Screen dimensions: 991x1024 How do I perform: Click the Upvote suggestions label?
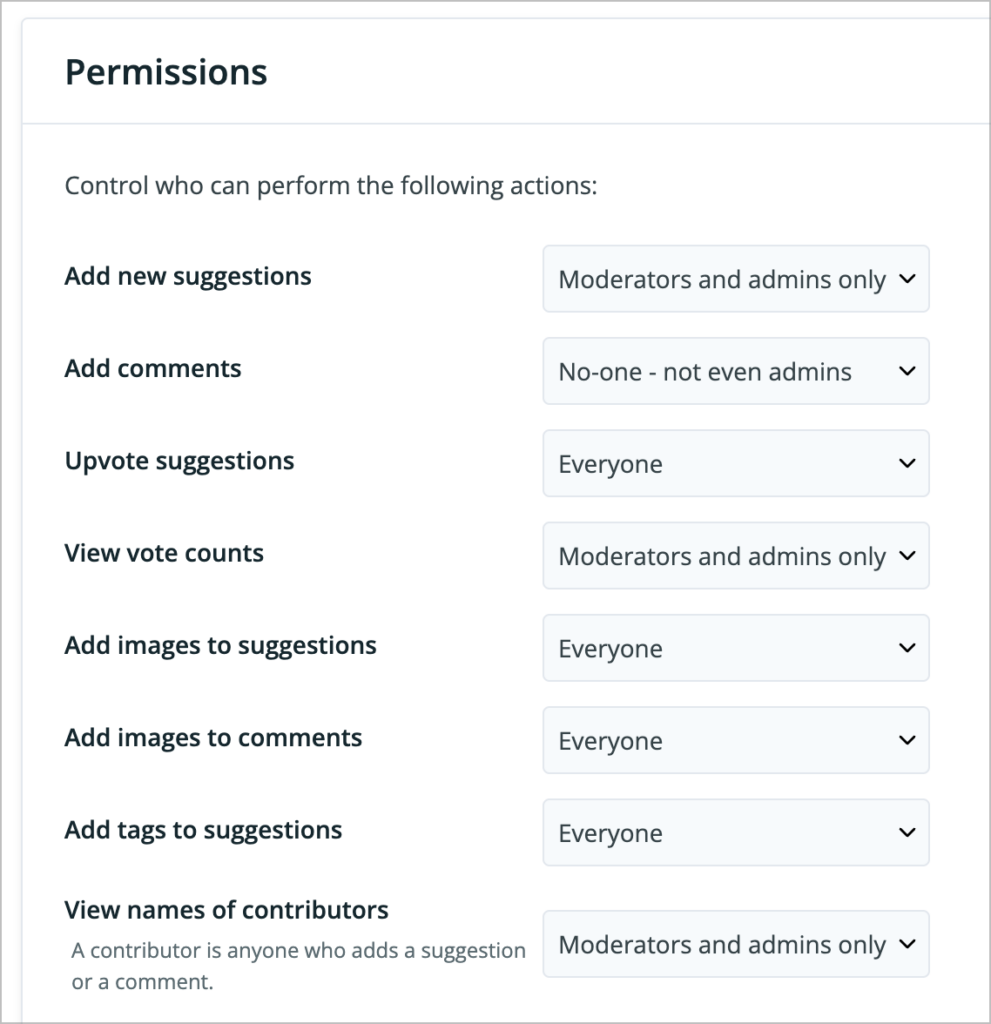[x=180, y=462]
